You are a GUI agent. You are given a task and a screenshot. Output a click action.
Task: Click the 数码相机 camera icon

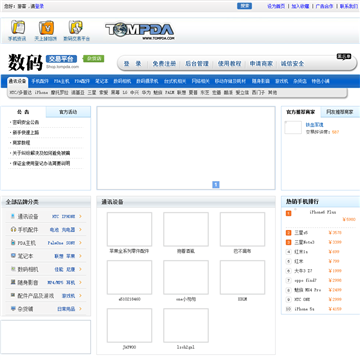click(x=13, y=269)
